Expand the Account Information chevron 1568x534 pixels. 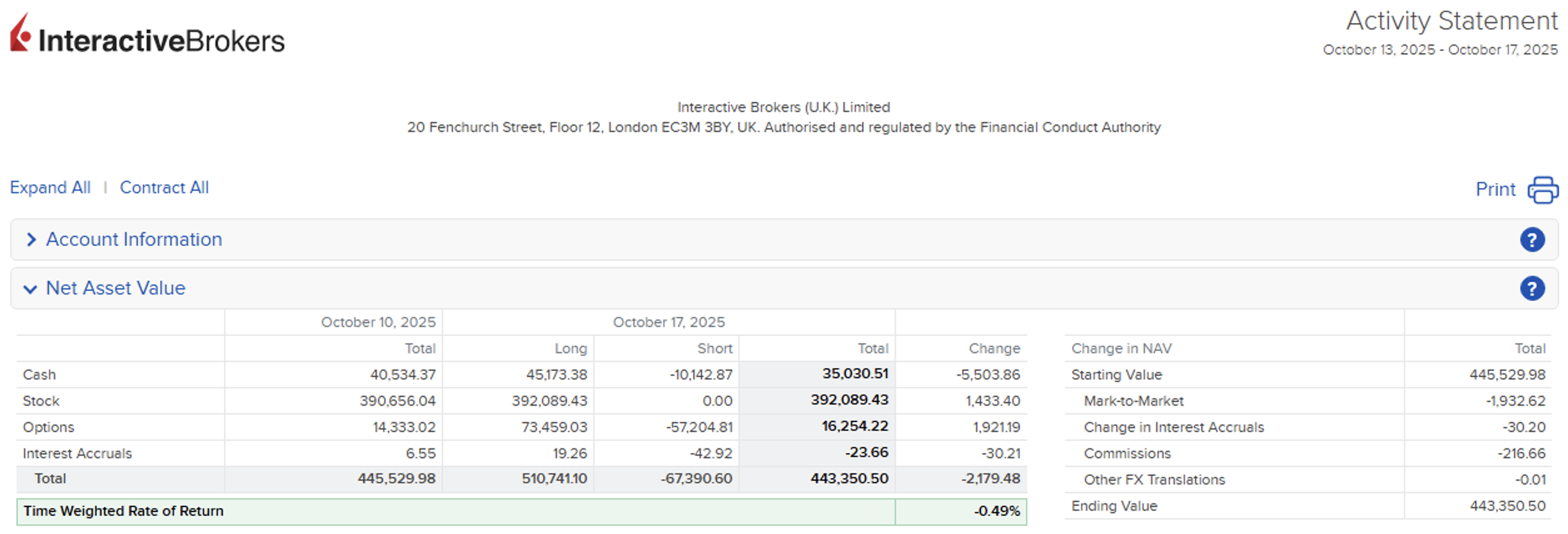(x=31, y=240)
